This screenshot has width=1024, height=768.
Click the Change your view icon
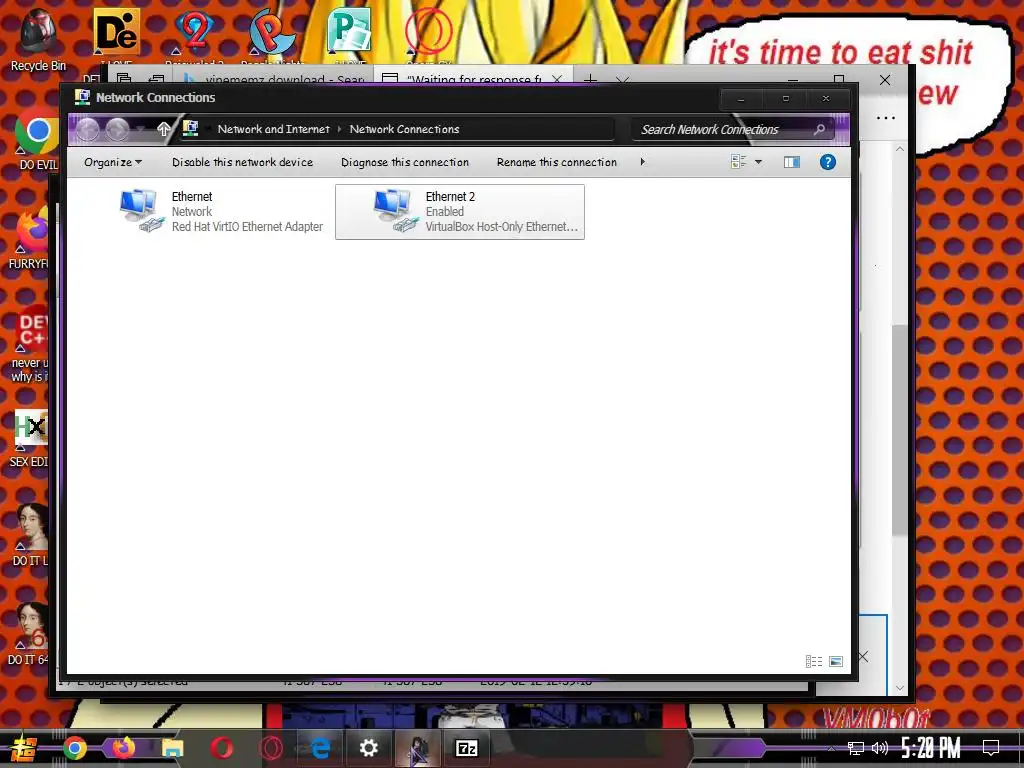point(739,162)
